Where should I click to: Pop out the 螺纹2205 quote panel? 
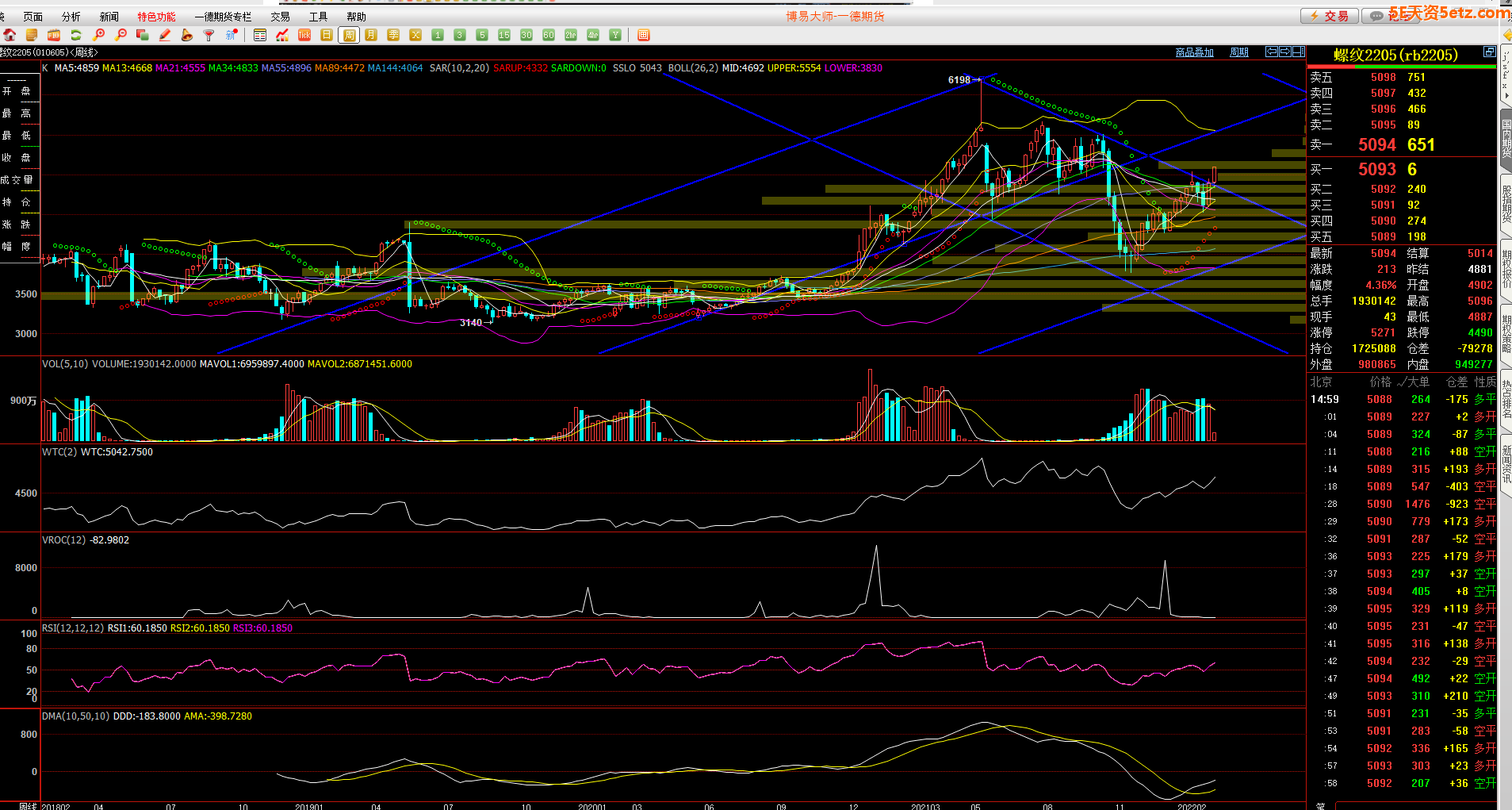pos(1489,52)
